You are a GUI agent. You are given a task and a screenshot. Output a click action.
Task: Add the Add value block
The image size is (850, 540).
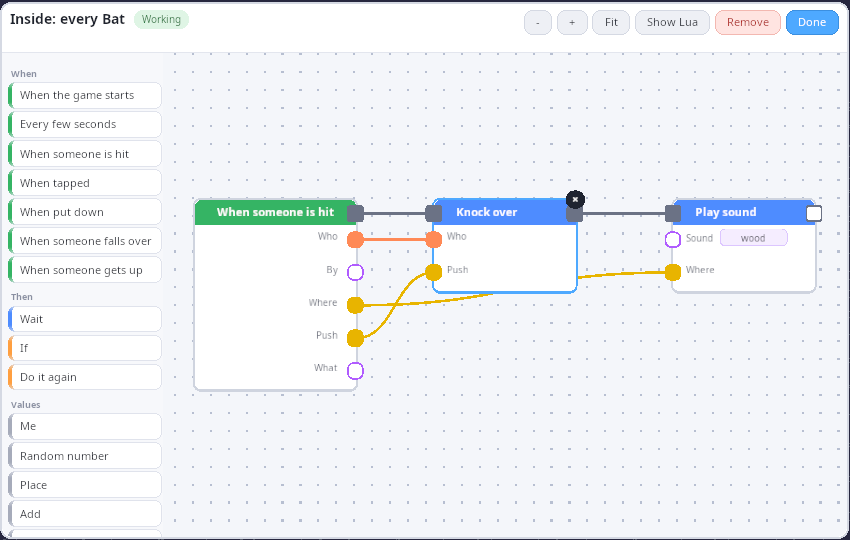[85, 514]
